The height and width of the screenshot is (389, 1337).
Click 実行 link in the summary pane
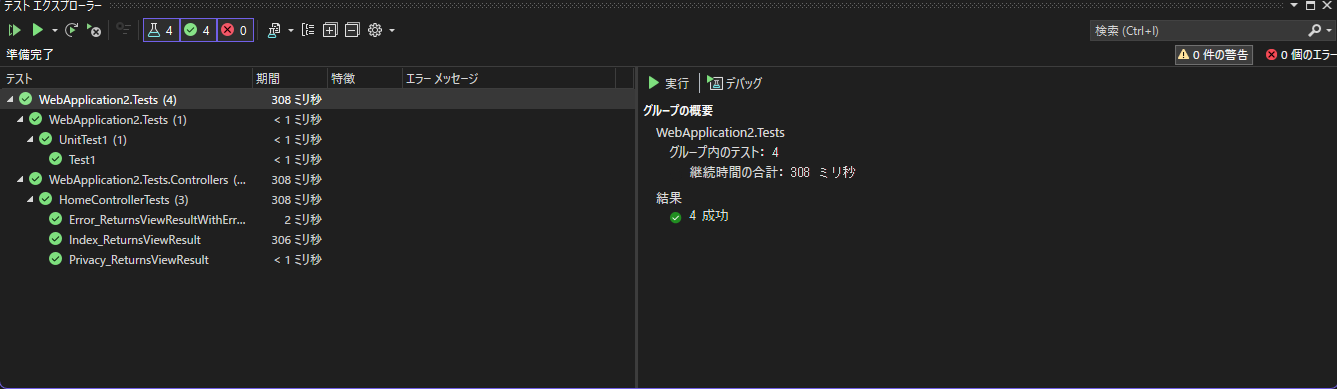click(x=669, y=83)
